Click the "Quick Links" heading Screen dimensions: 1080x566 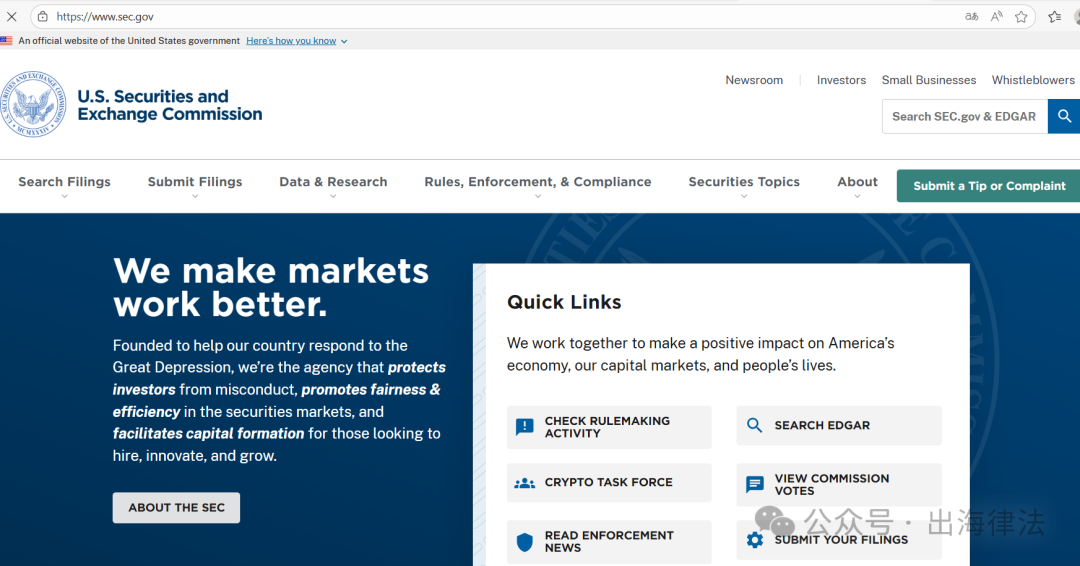click(564, 302)
